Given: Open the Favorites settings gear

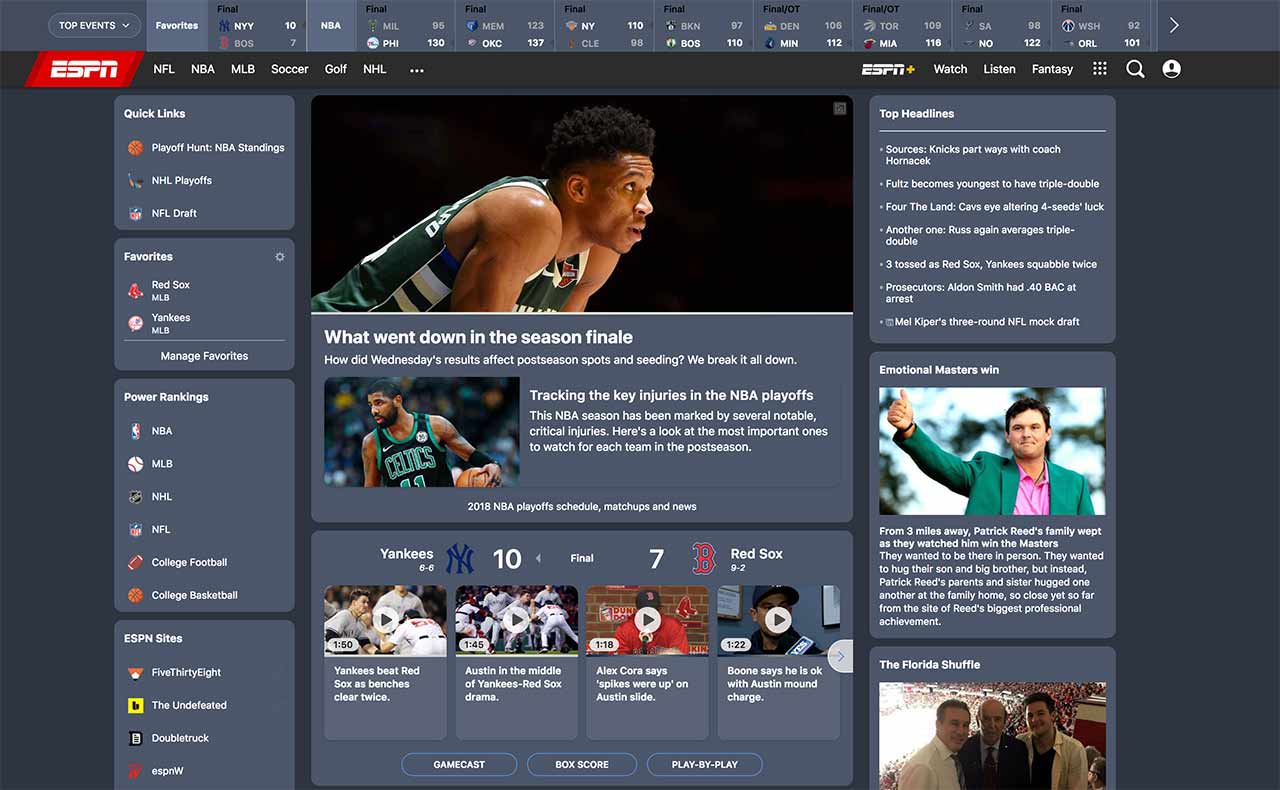Looking at the screenshot, I should 280,257.
